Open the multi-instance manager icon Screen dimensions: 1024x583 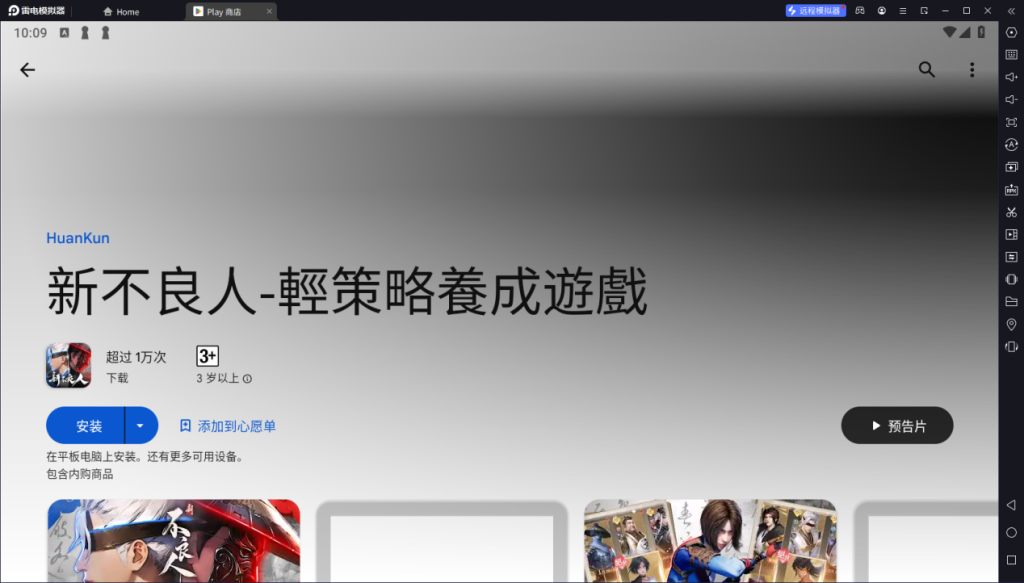tap(1011, 167)
